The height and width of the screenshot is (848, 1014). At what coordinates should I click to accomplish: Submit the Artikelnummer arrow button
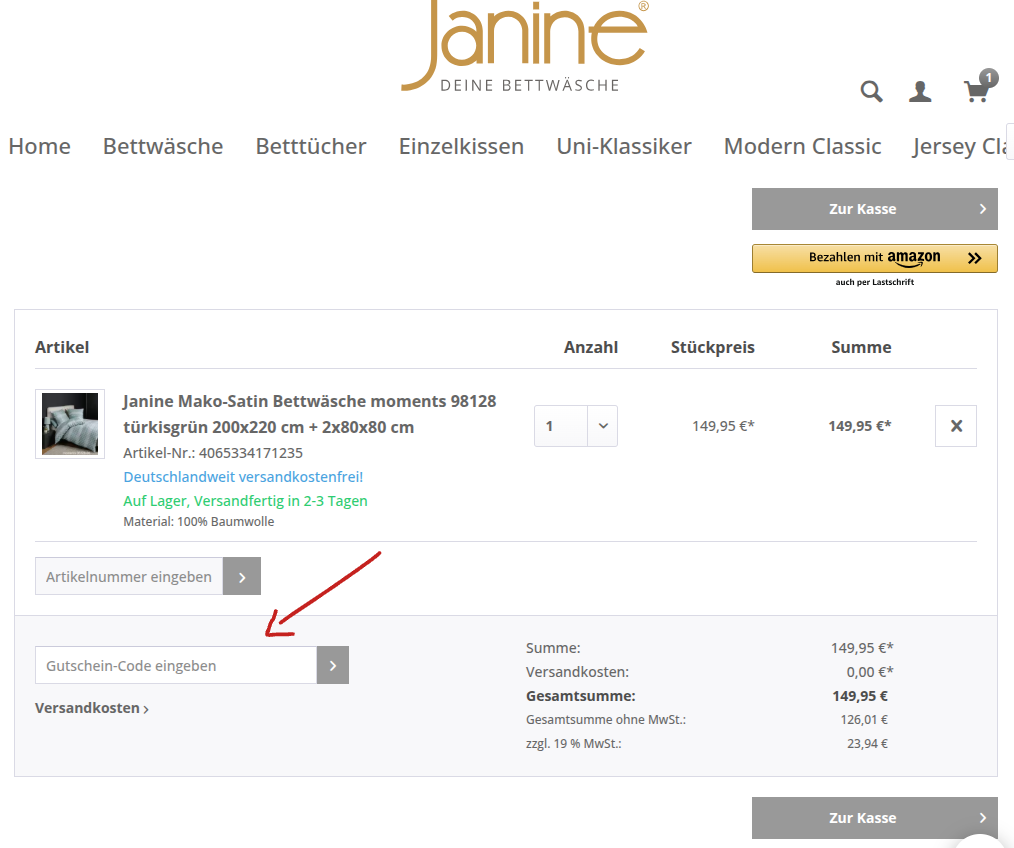point(242,576)
